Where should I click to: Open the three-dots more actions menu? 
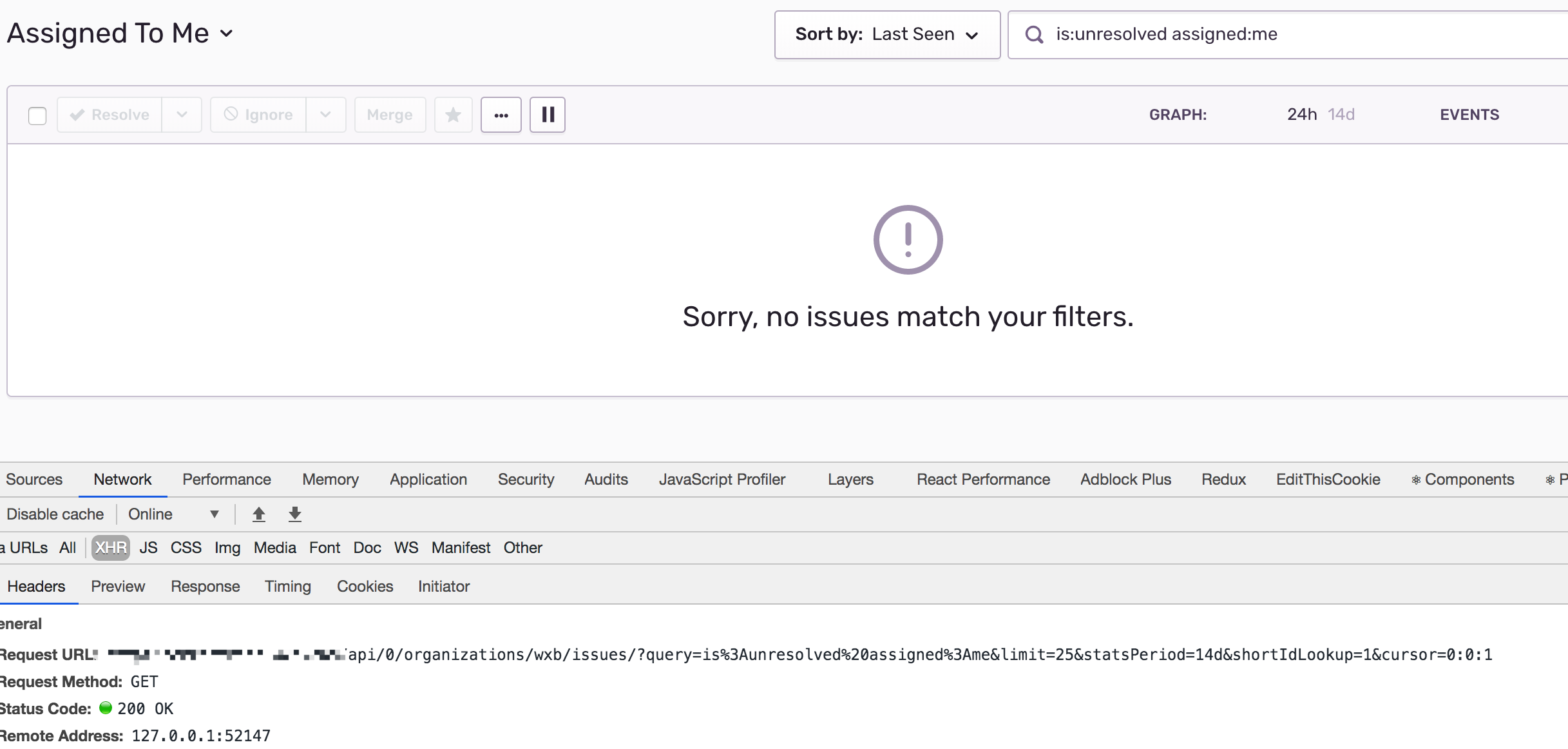[x=501, y=115]
